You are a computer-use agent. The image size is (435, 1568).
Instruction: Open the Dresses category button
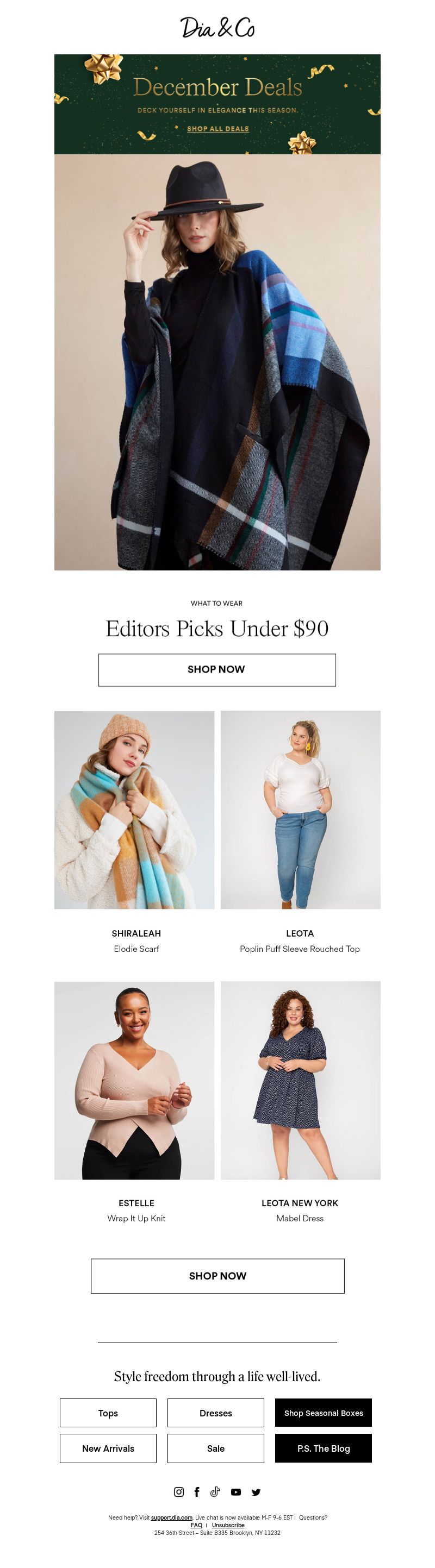click(216, 1413)
